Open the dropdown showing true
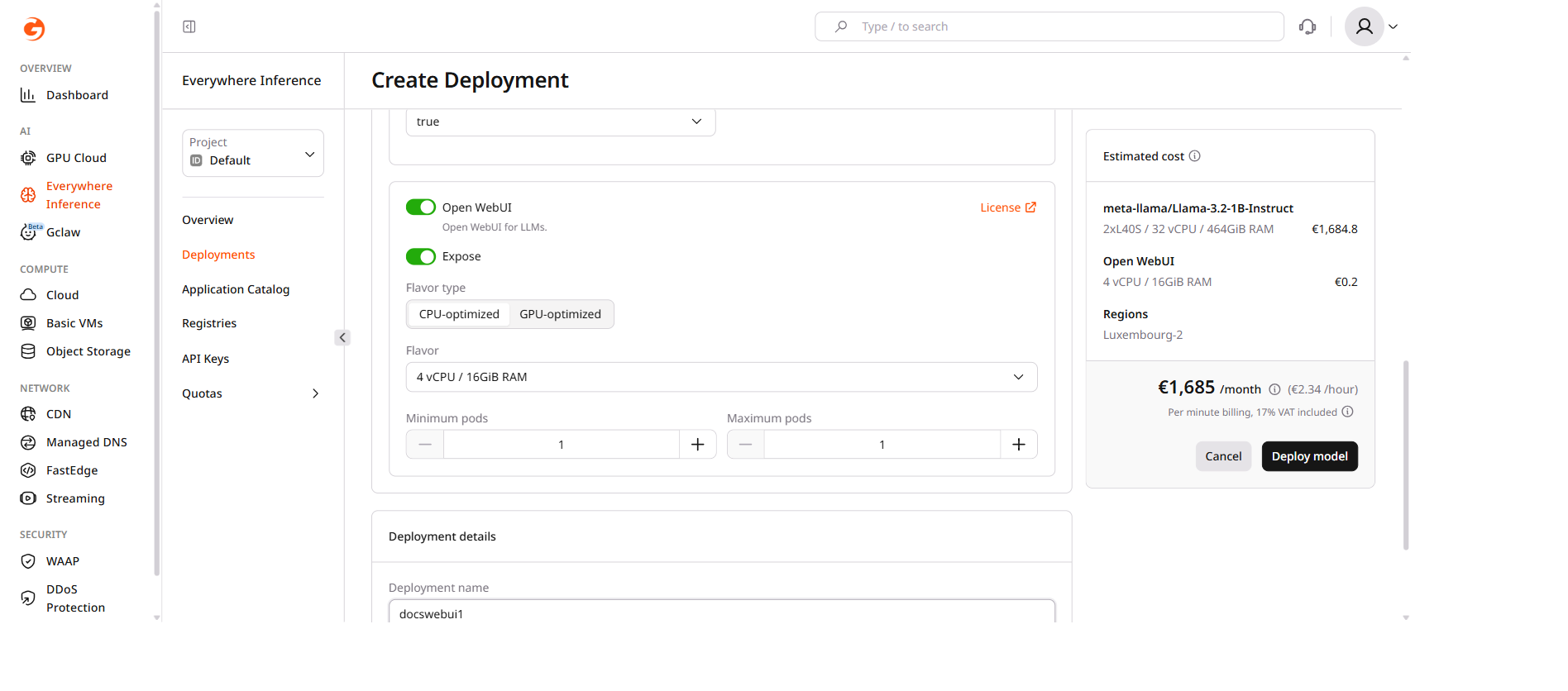Viewport: 1568px width, 691px height. tap(561, 122)
